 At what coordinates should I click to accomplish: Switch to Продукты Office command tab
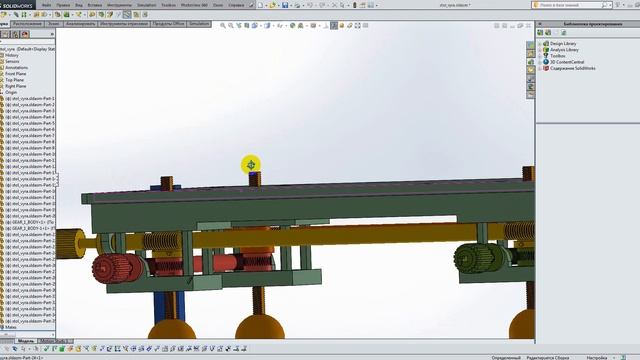click(168, 24)
